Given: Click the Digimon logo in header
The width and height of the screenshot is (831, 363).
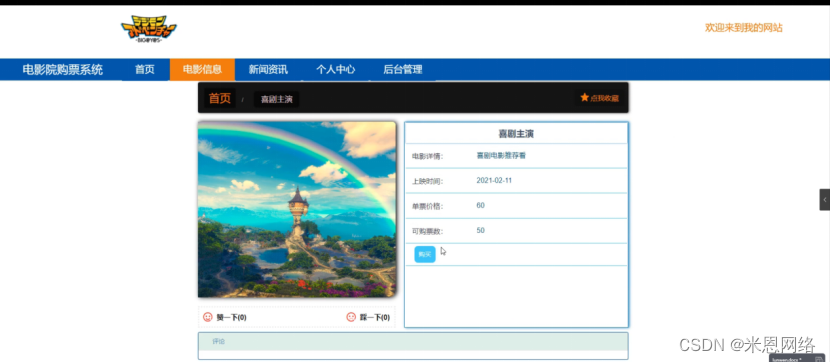Looking at the screenshot, I should coord(149,29).
